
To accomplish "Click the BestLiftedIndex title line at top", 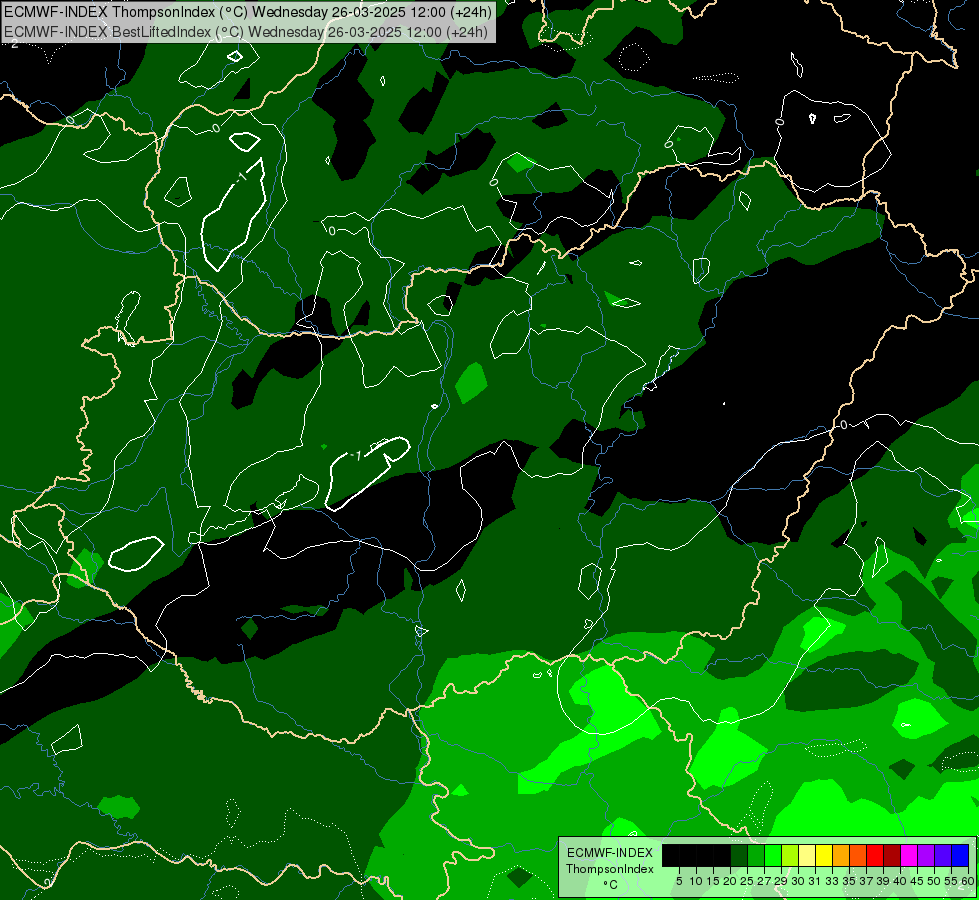I will (245, 31).
